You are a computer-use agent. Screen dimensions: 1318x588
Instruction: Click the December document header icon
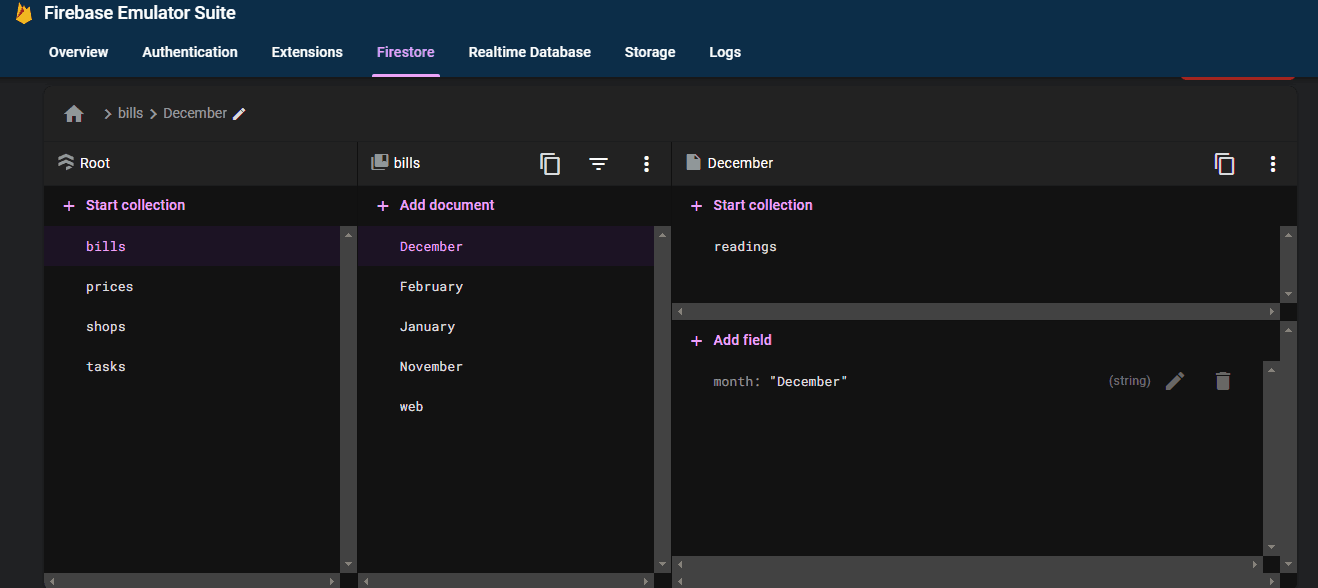pyautogui.click(x=693, y=163)
